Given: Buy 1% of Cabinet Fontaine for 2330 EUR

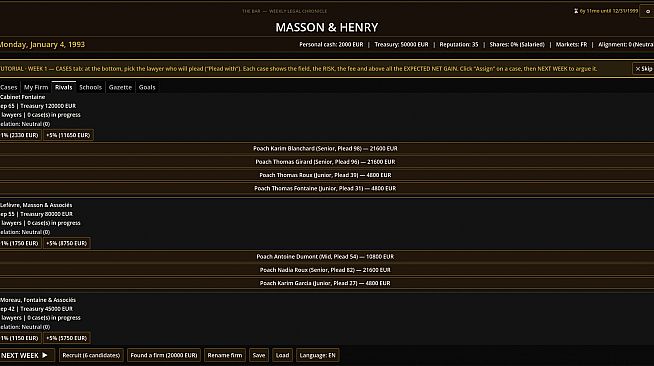Looking at the screenshot, I should click(x=20, y=135).
